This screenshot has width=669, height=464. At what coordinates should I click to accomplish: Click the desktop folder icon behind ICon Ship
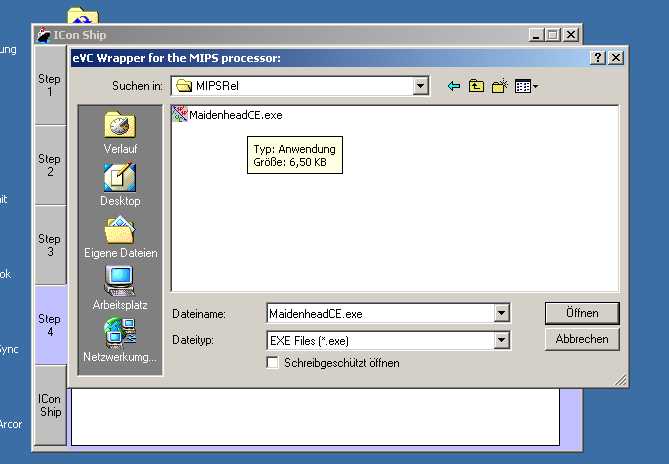tap(83, 16)
